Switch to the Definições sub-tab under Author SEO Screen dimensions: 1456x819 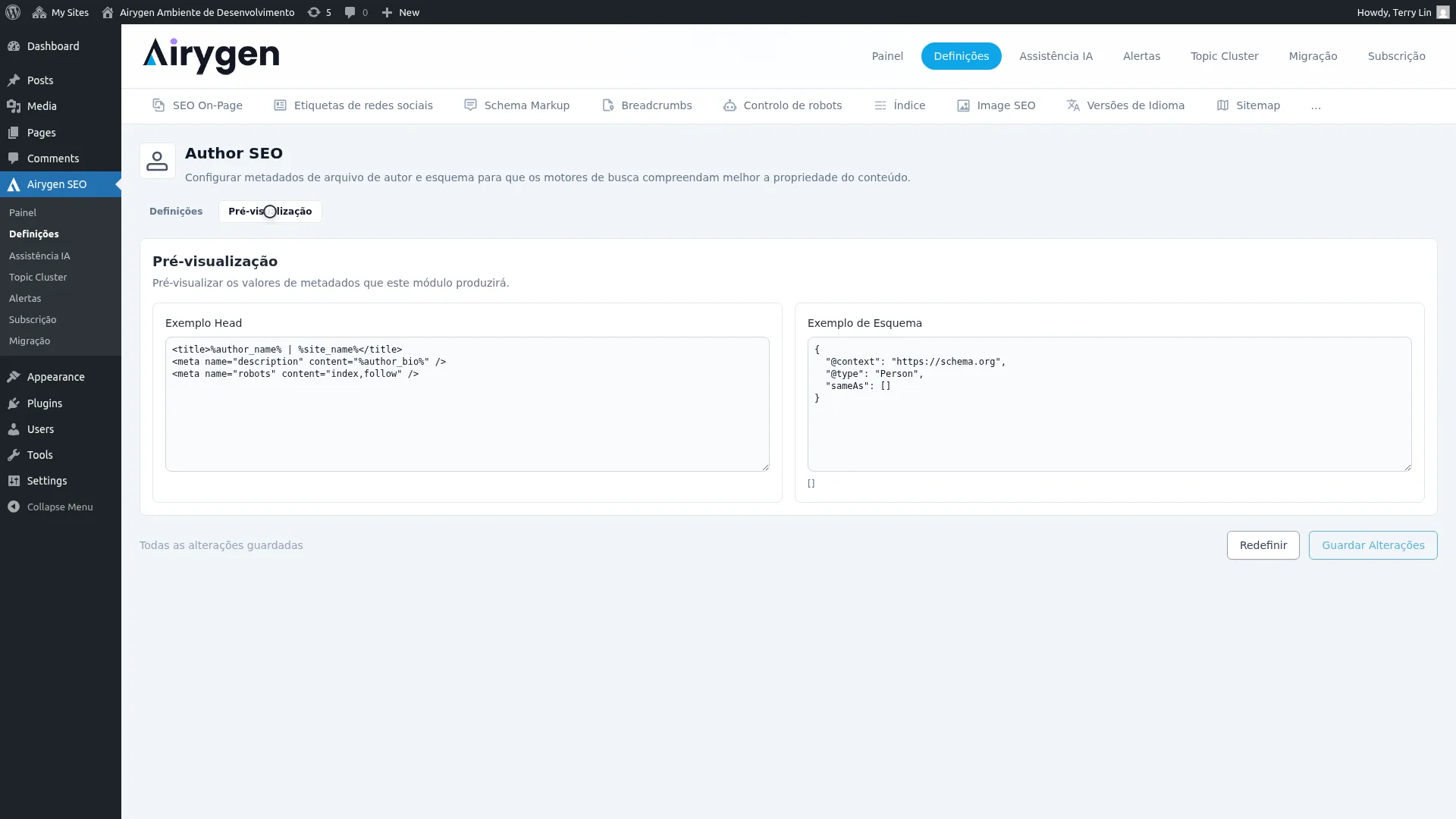coord(176,212)
